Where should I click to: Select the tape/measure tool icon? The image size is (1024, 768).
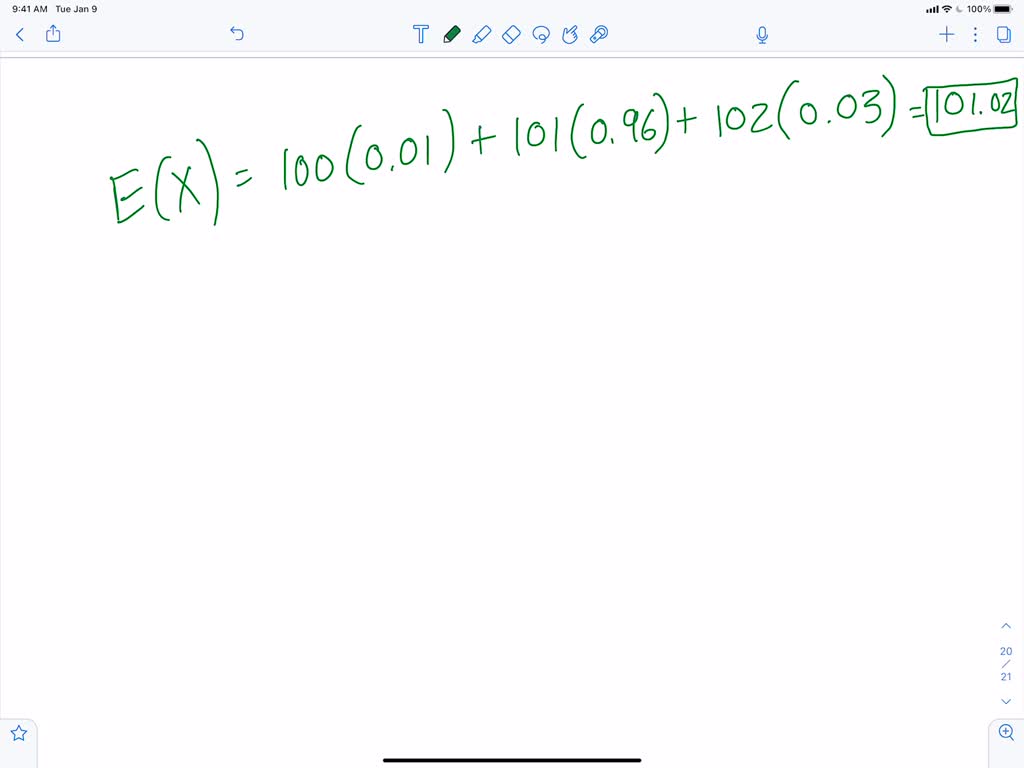point(599,34)
